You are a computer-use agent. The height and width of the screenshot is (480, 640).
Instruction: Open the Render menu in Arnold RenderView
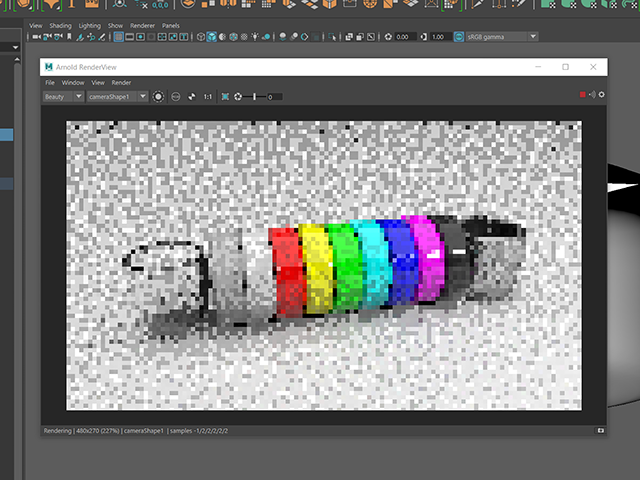(121, 83)
